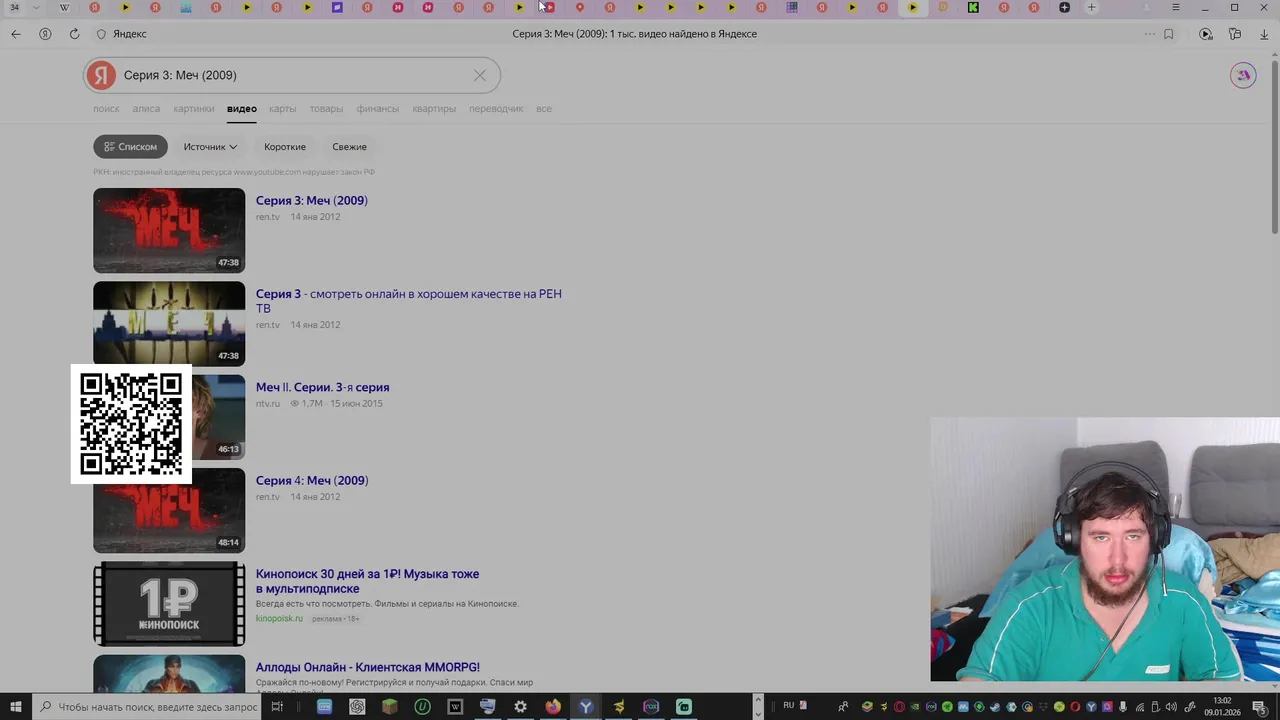The height and width of the screenshot is (720, 1280).
Task: Play the Серия 4: Меч thumbnail 48:14
Action: point(169,510)
